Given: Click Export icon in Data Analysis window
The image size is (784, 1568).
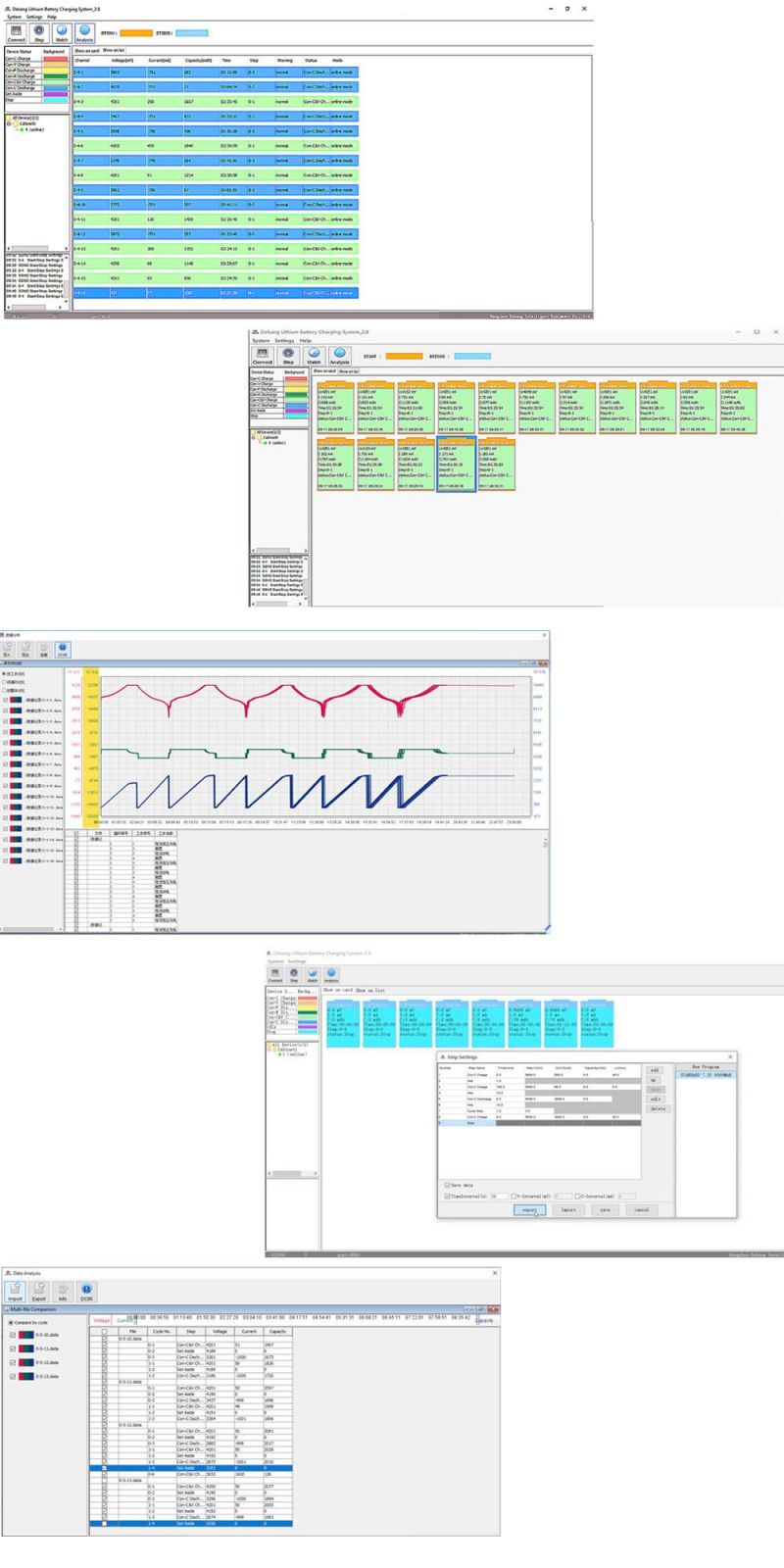Looking at the screenshot, I should (39, 1292).
